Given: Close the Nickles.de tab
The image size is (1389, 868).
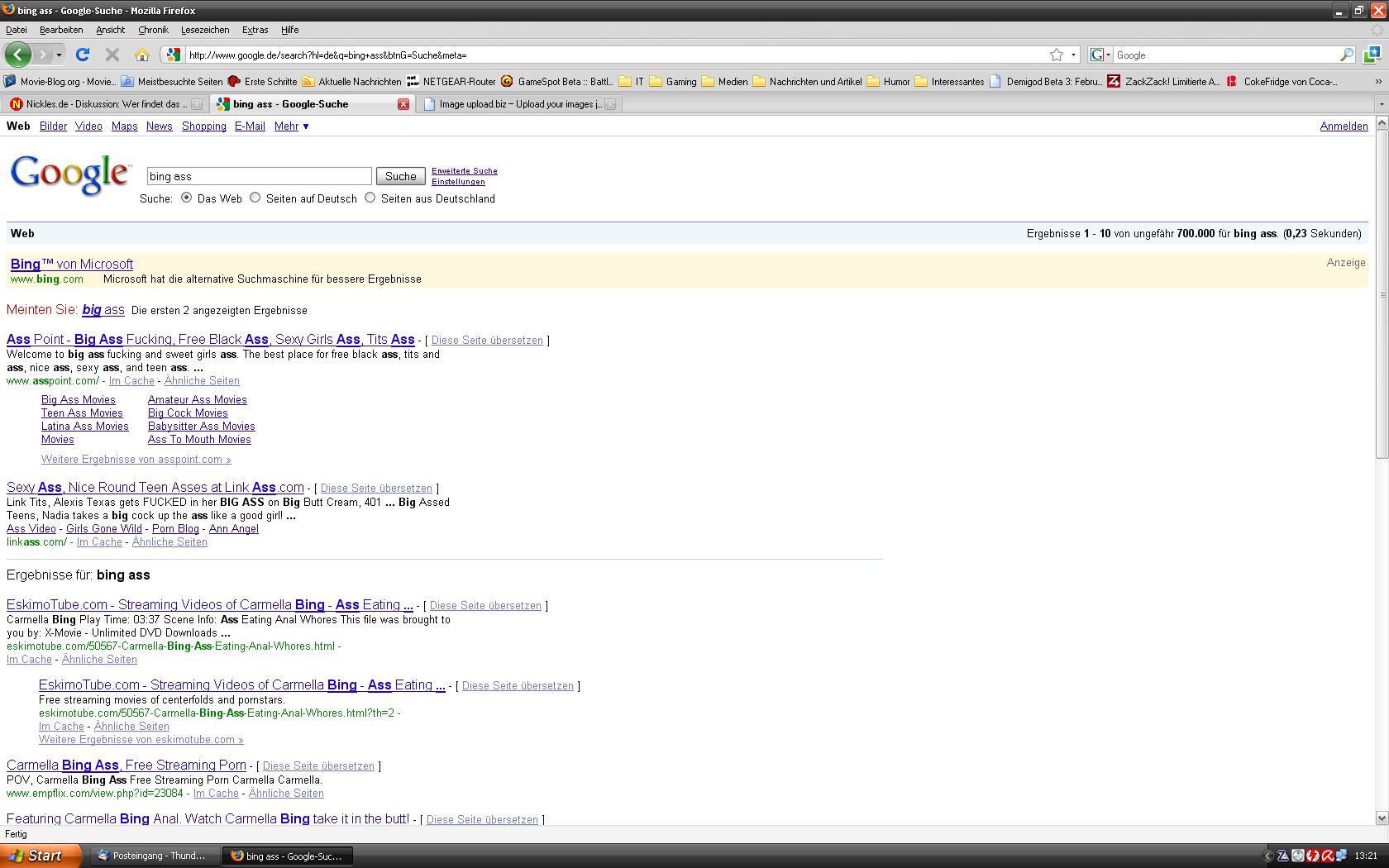Looking at the screenshot, I should [197, 104].
